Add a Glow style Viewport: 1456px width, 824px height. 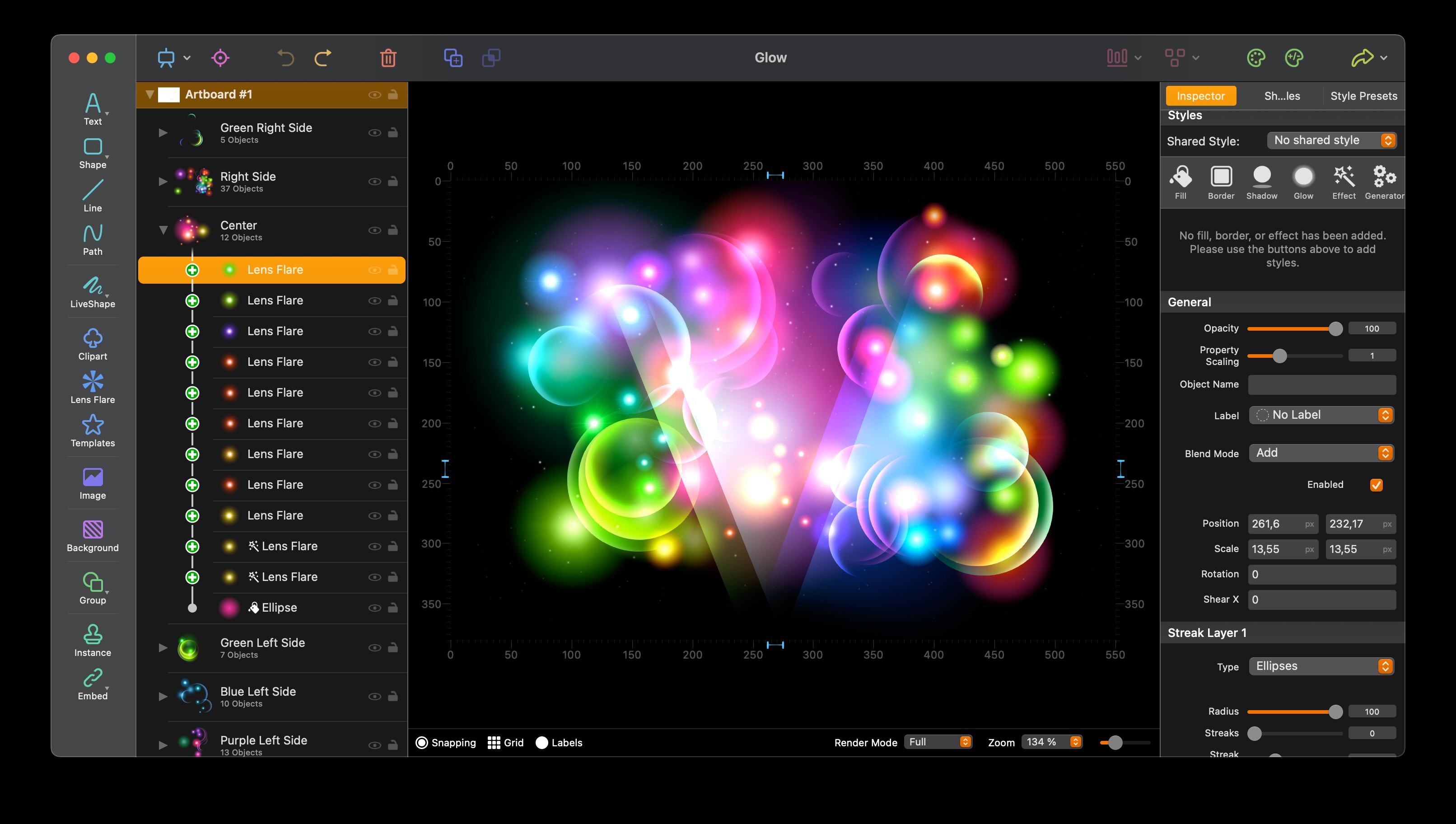1303,182
